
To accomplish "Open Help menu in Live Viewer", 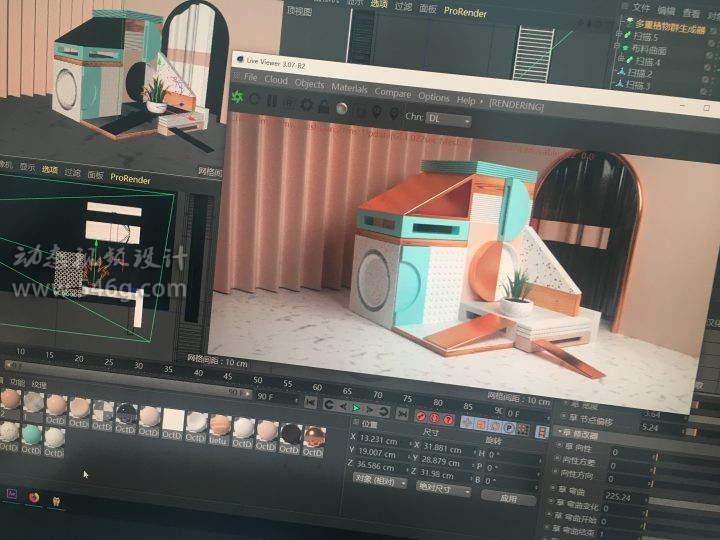I will [466, 101].
